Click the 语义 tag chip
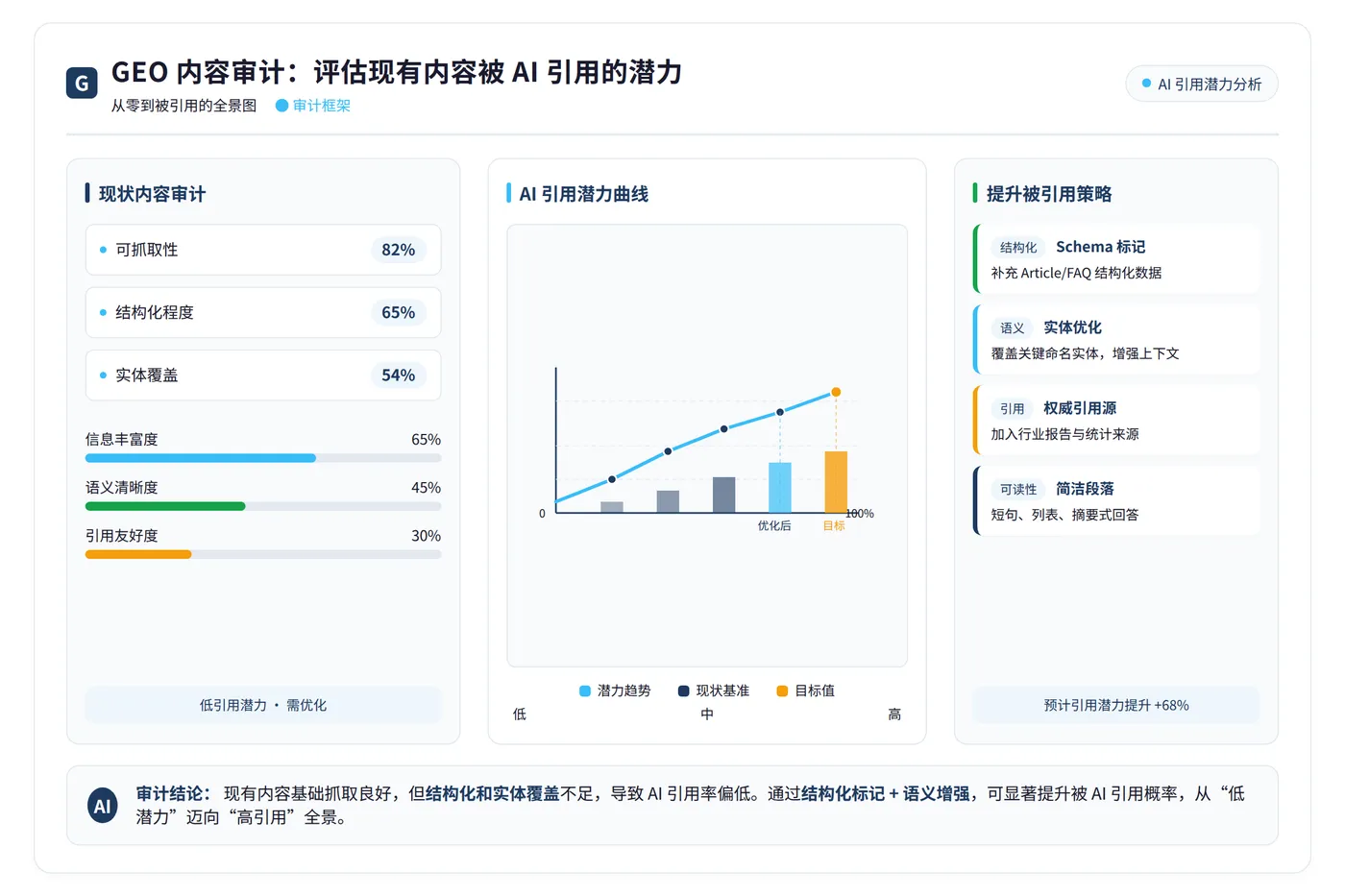 1013,327
